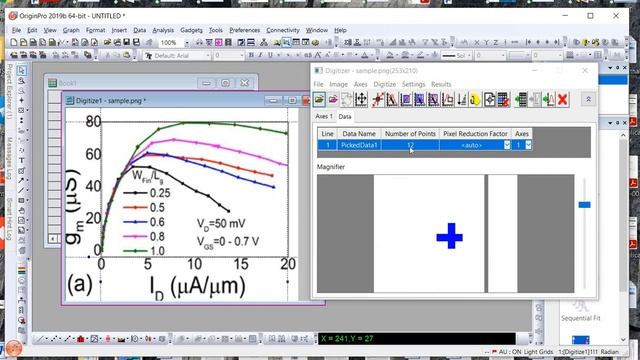Click the yellow circle icon in Digitizer
Screen dimensions: 640x360
coord(475,99)
